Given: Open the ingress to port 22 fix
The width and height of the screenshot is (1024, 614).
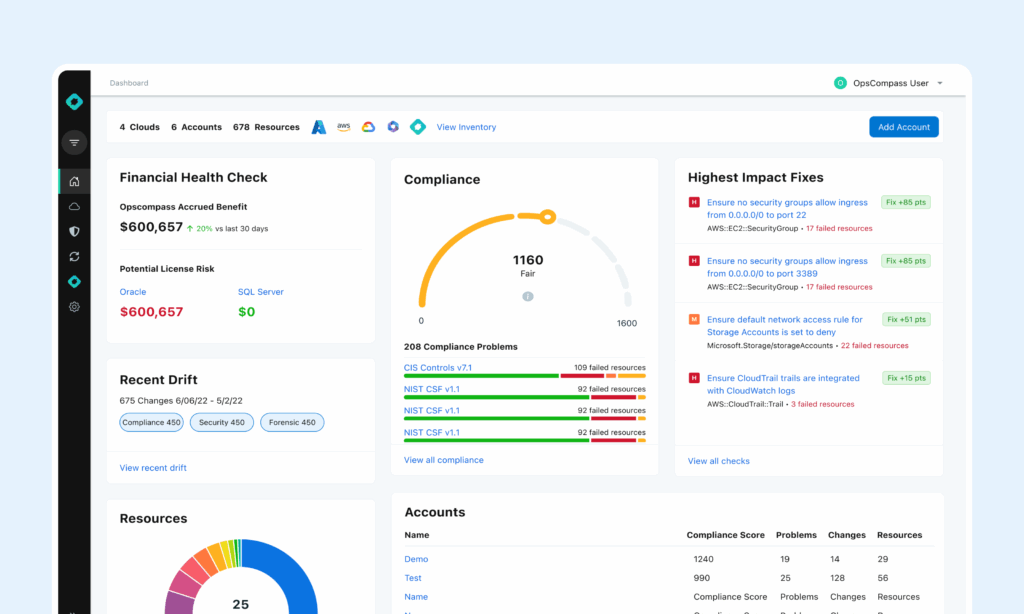Looking at the screenshot, I should [787, 208].
